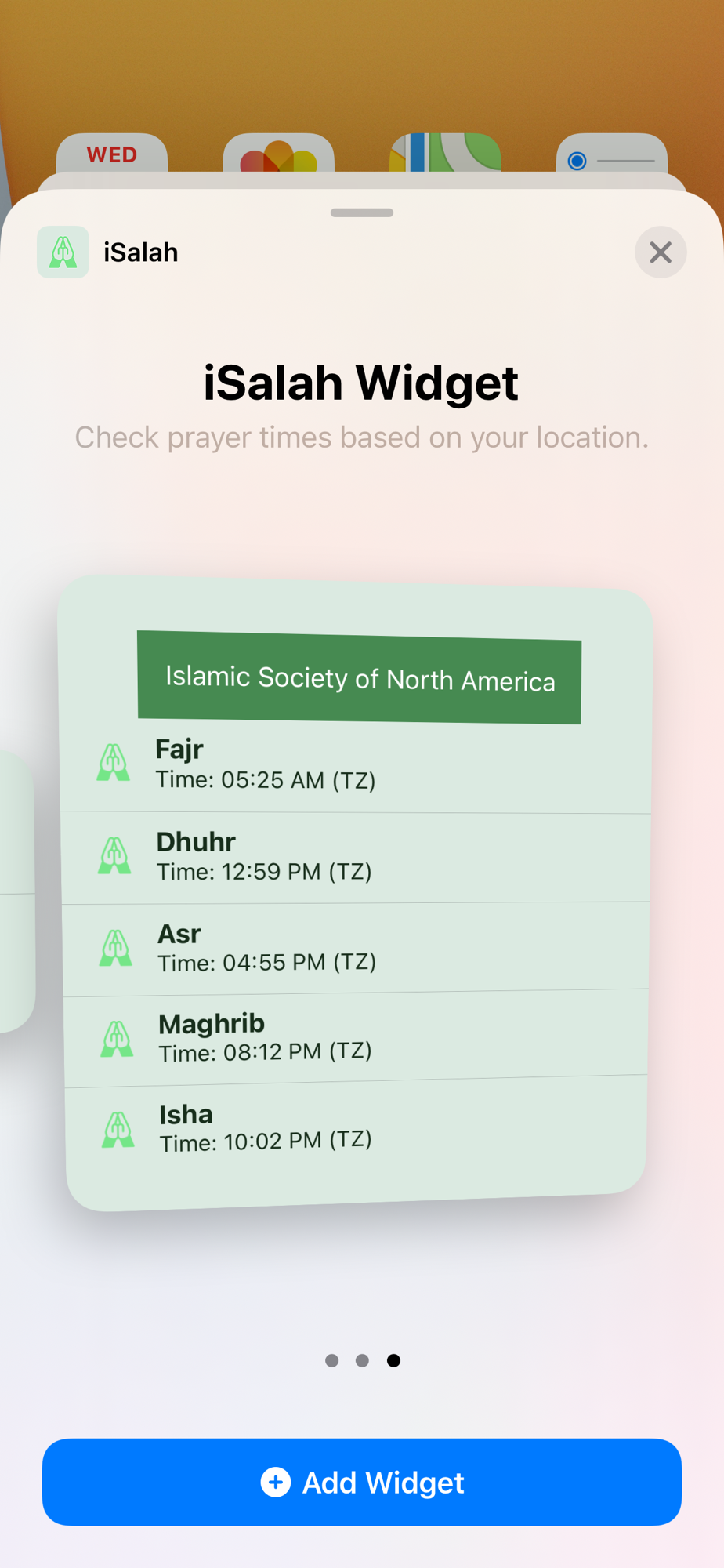
Task: Select the Fajr 05:25 AM row
Action: pyautogui.click(x=356, y=765)
